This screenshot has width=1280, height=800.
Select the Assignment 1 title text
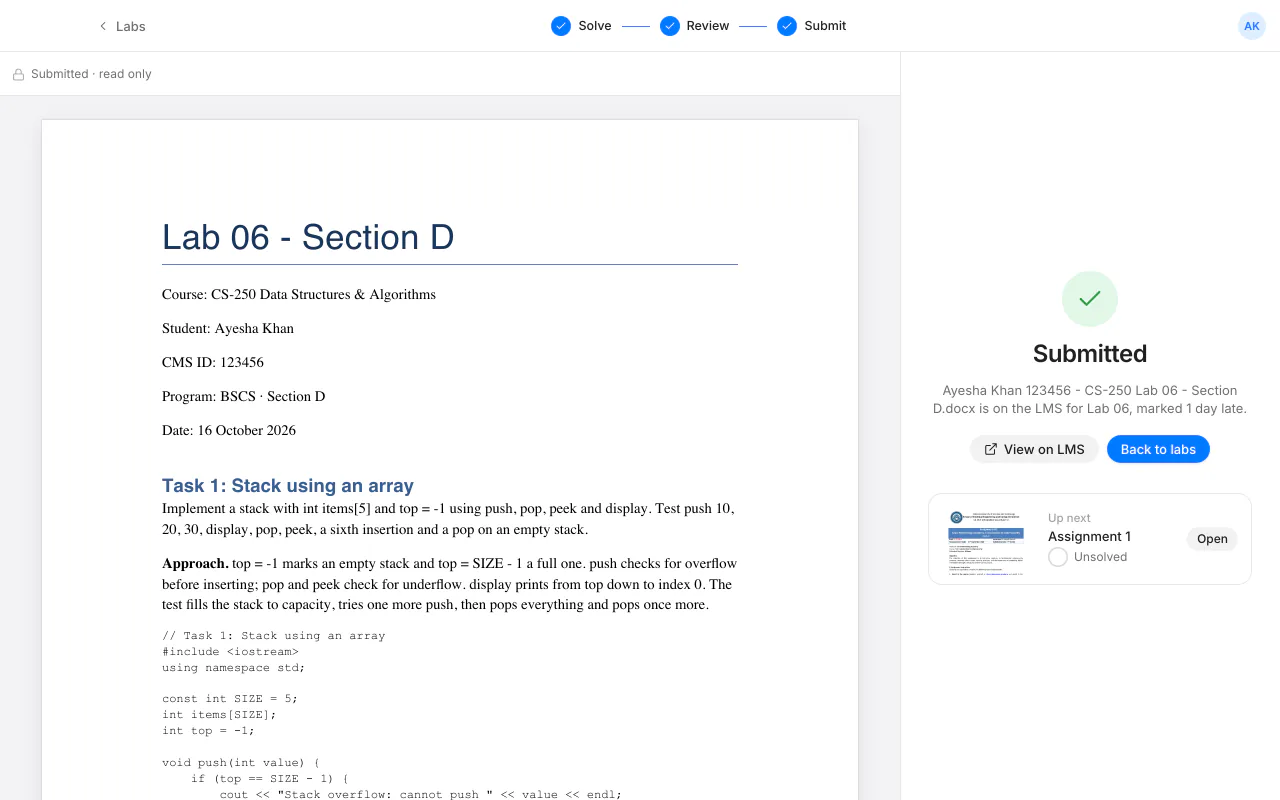click(1089, 536)
